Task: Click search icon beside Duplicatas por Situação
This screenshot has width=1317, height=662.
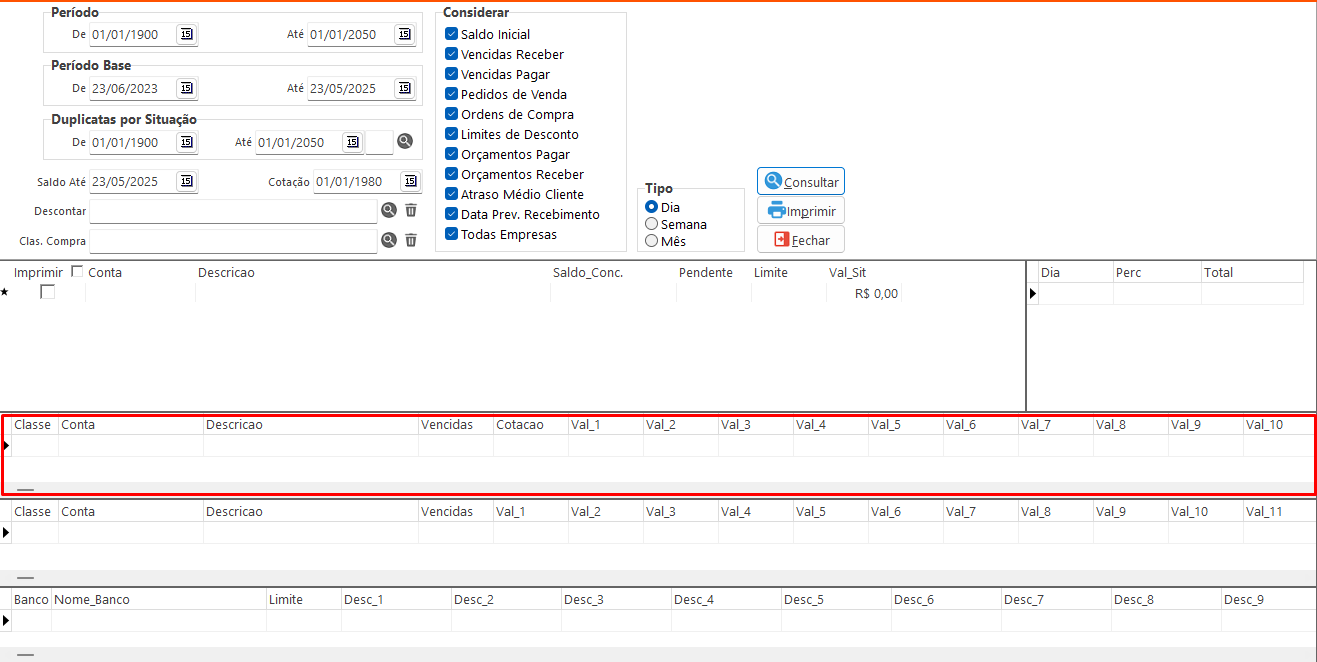Action: pyautogui.click(x=405, y=142)
